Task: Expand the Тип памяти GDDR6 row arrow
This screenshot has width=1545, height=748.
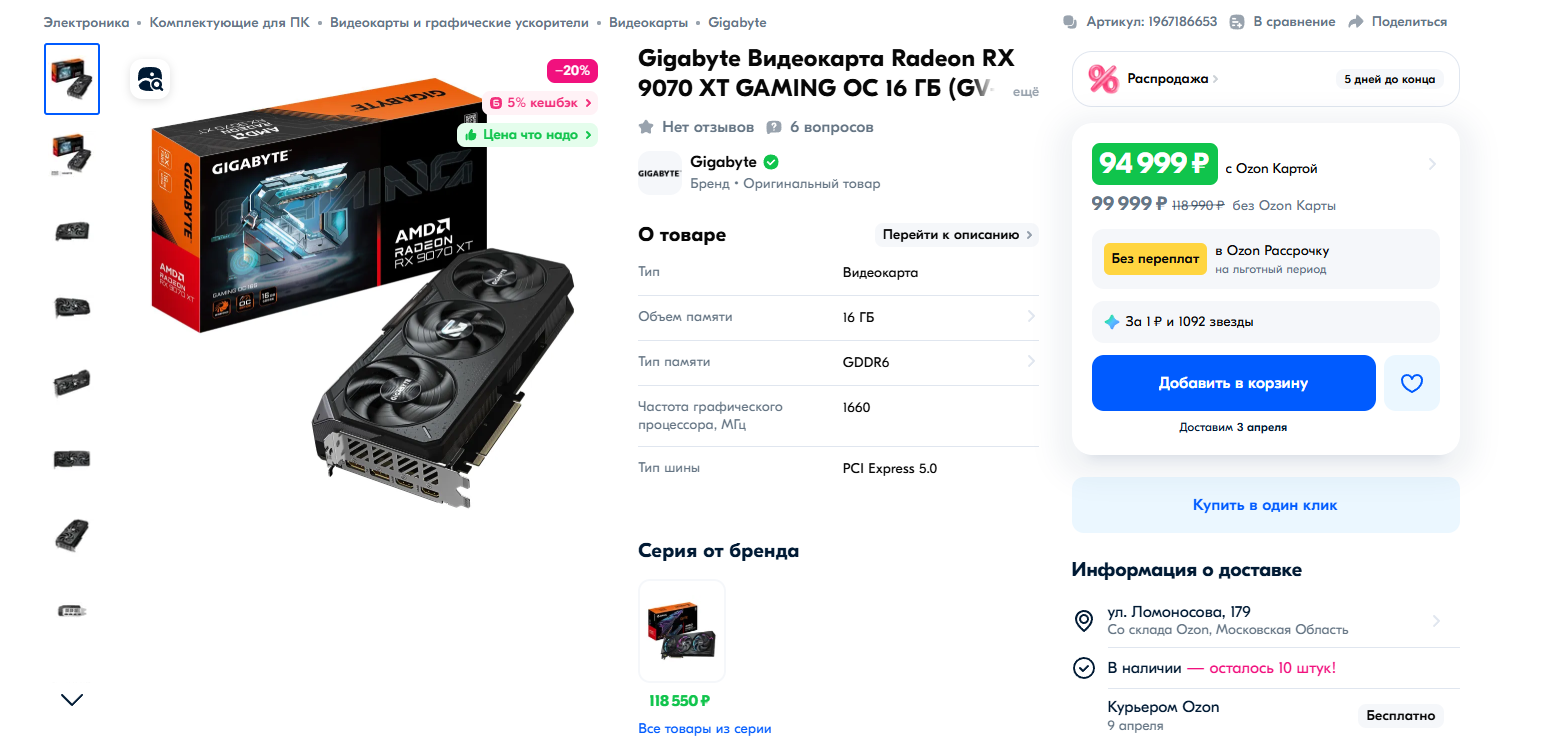Action: (x=1031, y=362)
